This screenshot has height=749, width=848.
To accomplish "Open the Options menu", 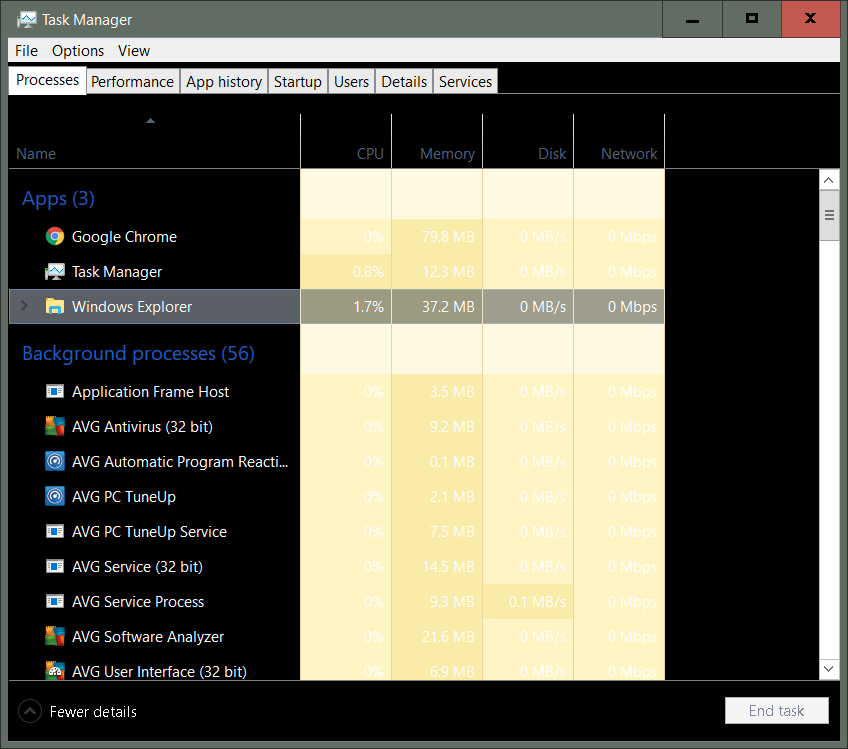I will click(78, 51).
